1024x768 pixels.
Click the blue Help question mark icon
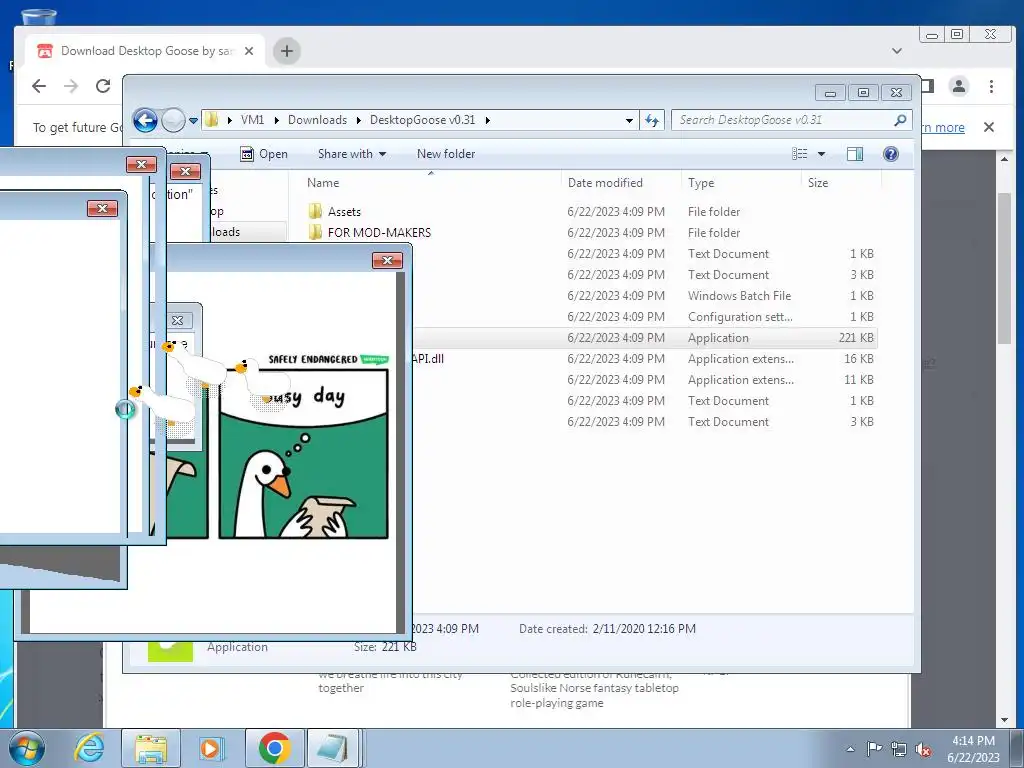click(891, 154)
